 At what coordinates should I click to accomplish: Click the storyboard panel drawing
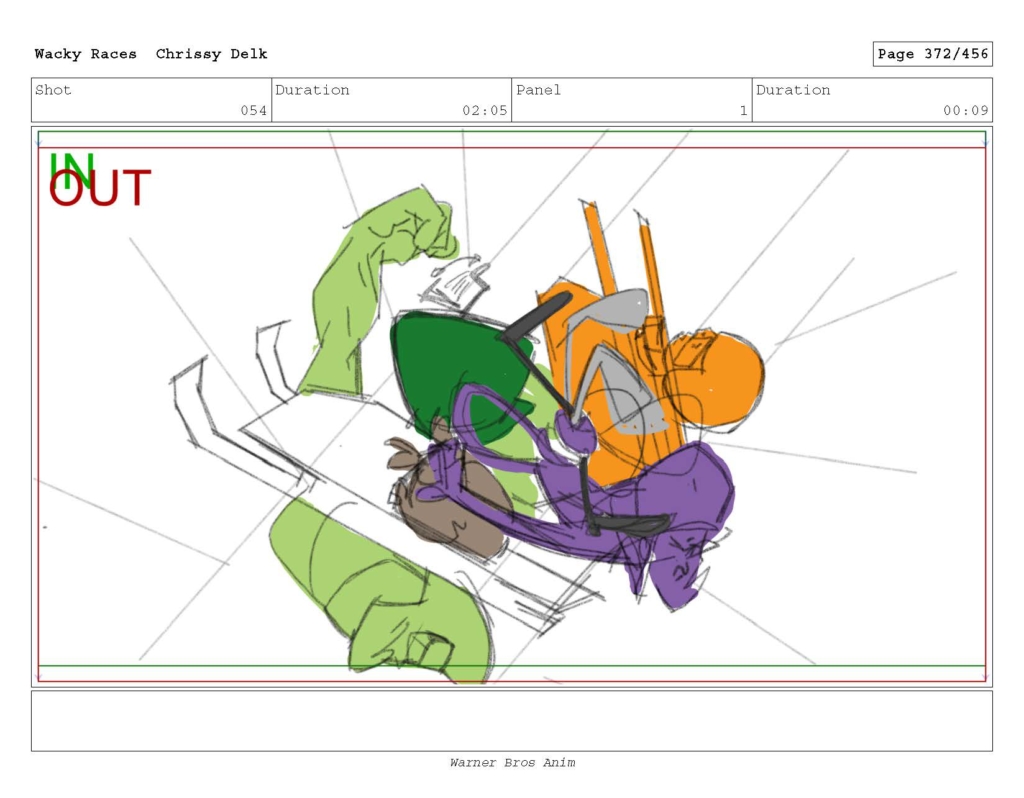point(512,407)
